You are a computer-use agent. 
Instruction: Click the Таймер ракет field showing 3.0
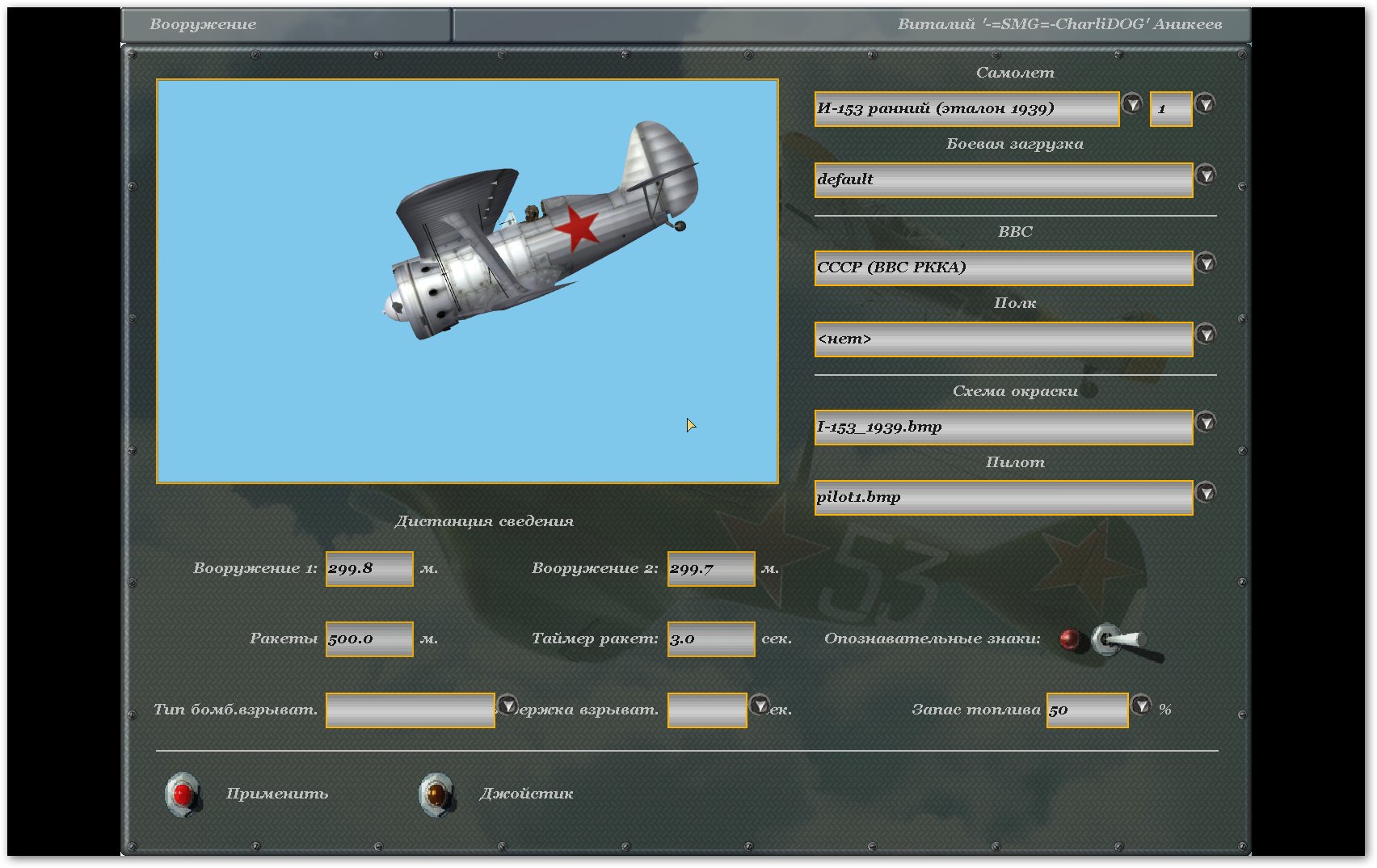[x=711, y=639]
